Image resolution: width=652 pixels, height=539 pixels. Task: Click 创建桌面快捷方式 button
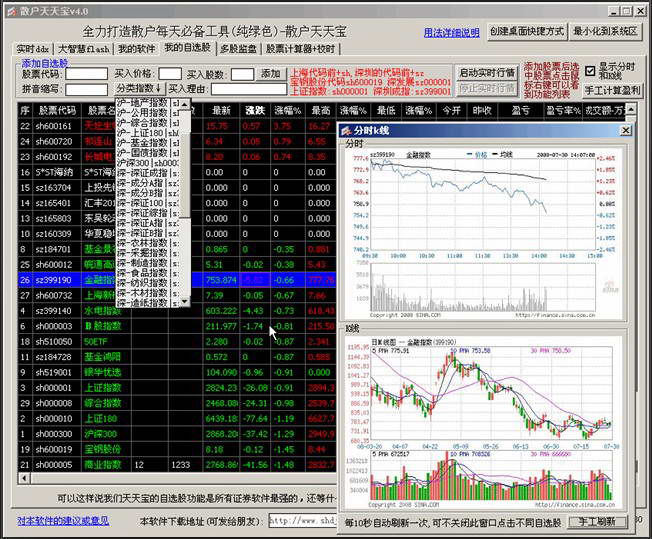pos(527,31)
